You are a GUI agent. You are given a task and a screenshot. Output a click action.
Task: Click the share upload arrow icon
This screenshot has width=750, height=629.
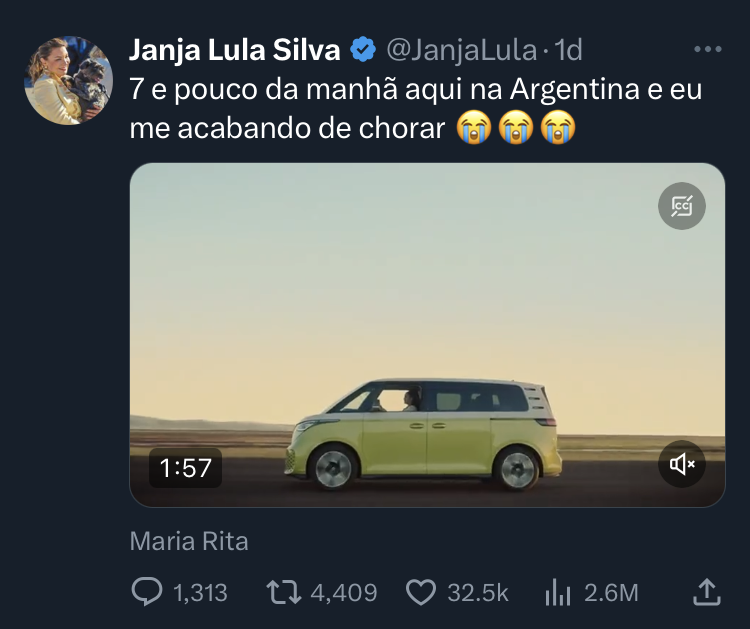tap(706, 592)
